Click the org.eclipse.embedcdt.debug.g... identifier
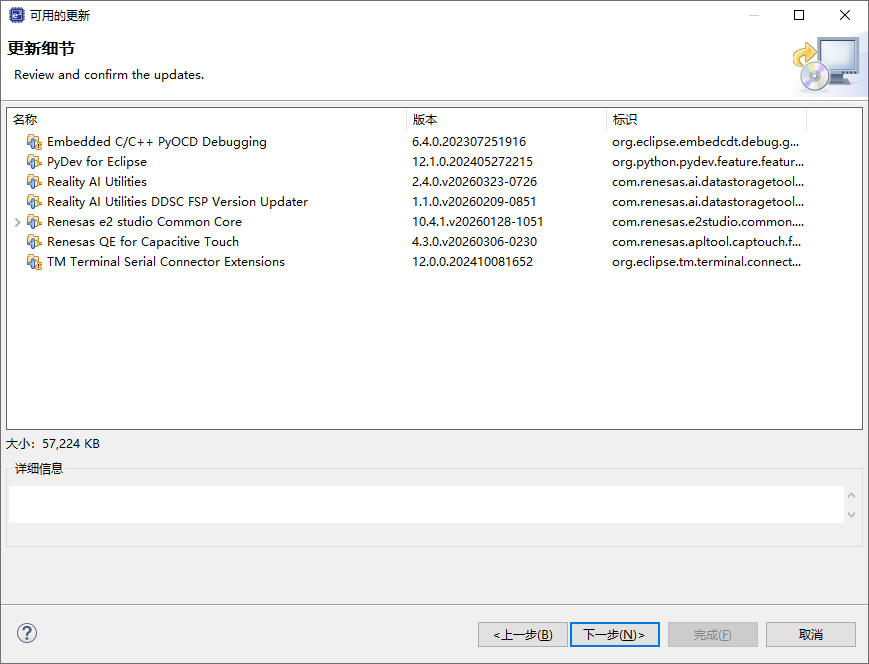The image size is (869, 664). [706, 142]
